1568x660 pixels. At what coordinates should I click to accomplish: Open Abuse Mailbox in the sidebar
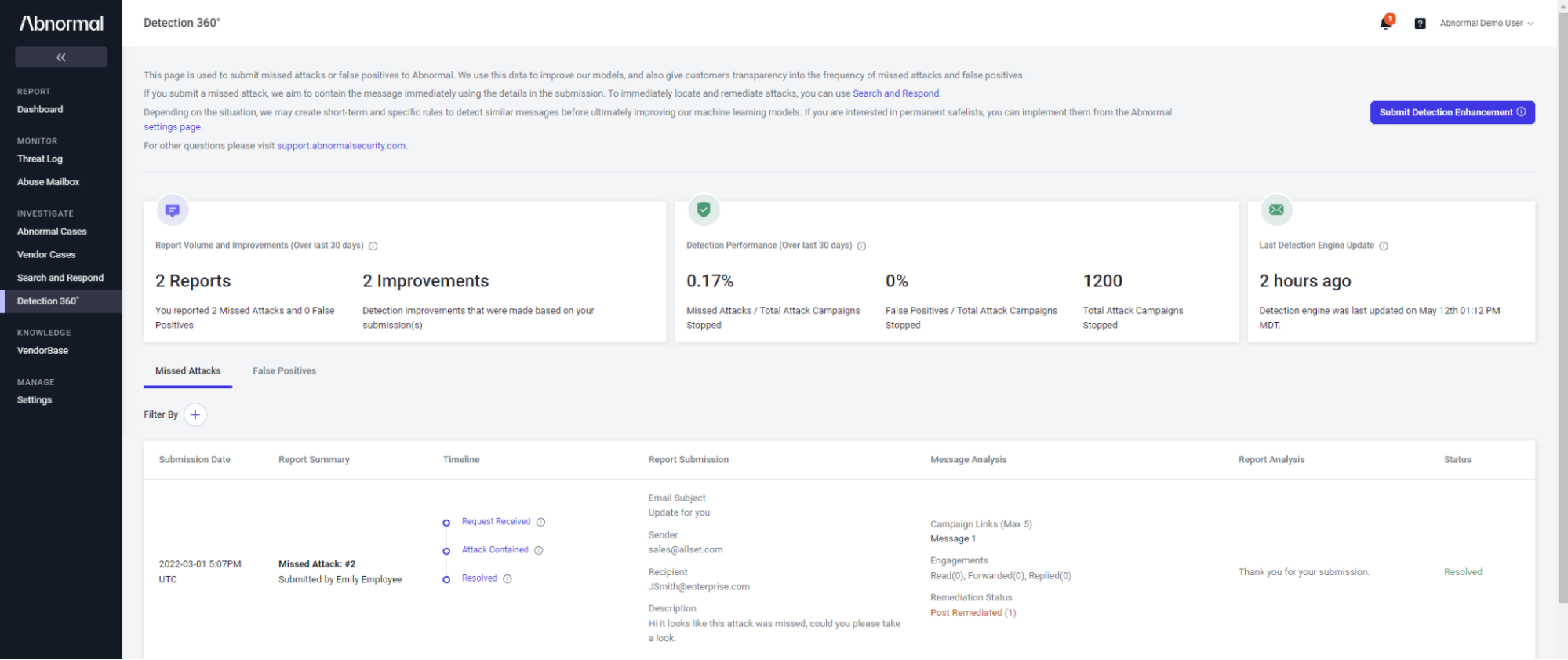coord(49,181)
